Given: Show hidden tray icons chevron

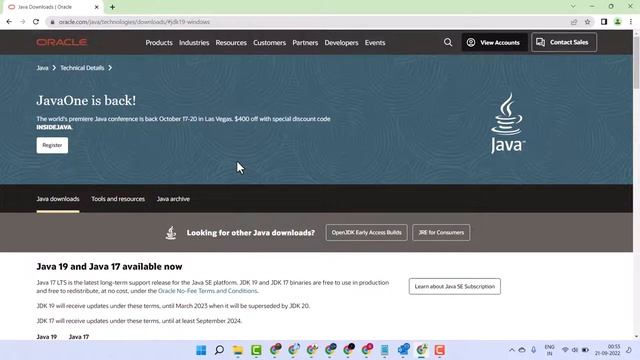Looking at the screenshot, I should click(x=511, y=350).
